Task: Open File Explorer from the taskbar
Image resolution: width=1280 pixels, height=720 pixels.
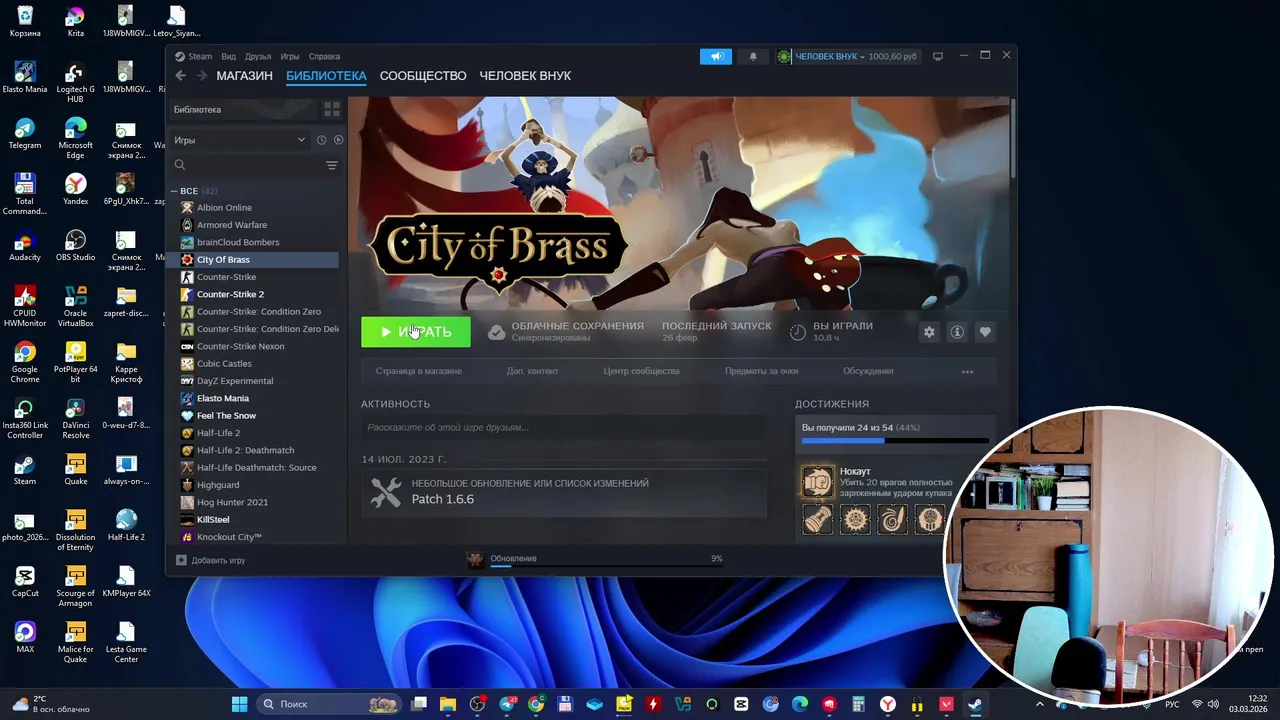Action: pos(448,704)
